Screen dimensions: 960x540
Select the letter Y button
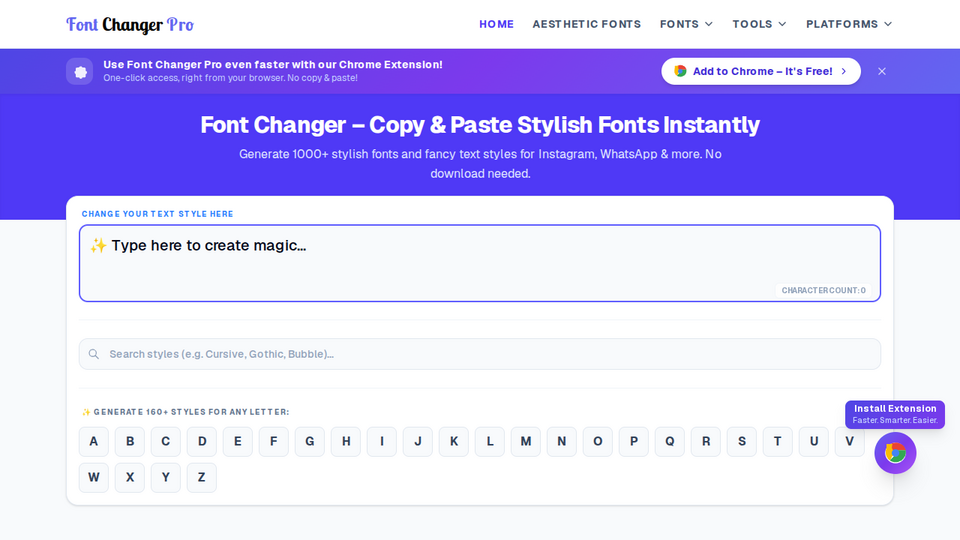pos(166,478)
